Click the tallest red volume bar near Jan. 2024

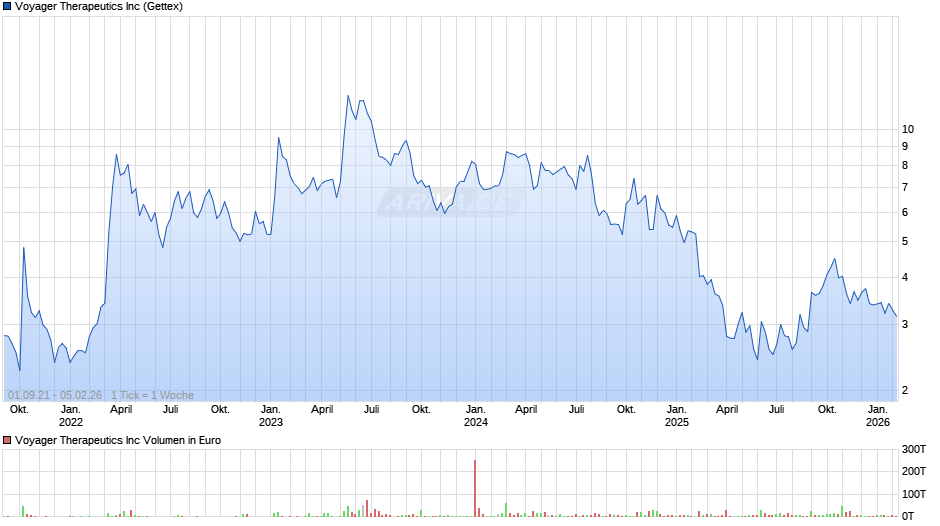coord(475,488)
